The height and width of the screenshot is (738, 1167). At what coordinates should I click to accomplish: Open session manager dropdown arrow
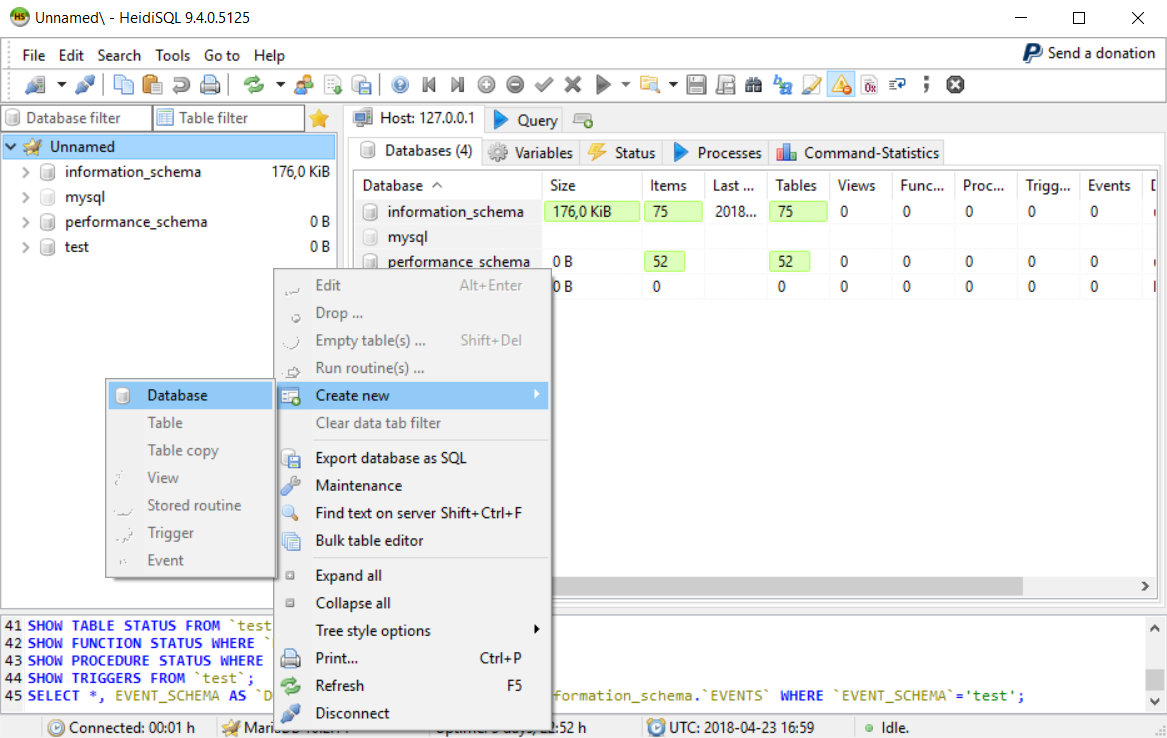[x=61, y=85]
